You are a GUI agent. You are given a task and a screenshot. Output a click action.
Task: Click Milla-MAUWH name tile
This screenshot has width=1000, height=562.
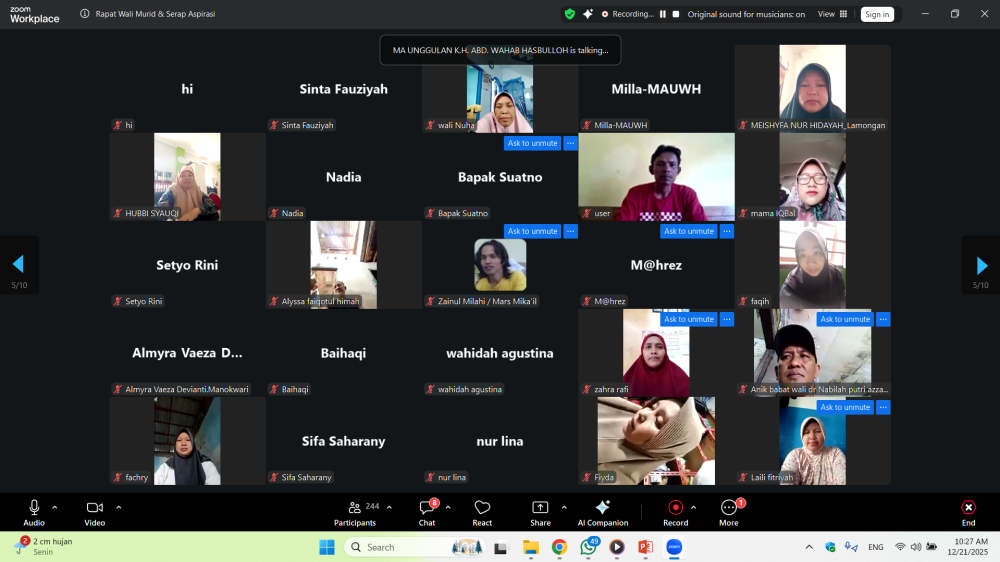pyautogui.click(x=656, y=89)
